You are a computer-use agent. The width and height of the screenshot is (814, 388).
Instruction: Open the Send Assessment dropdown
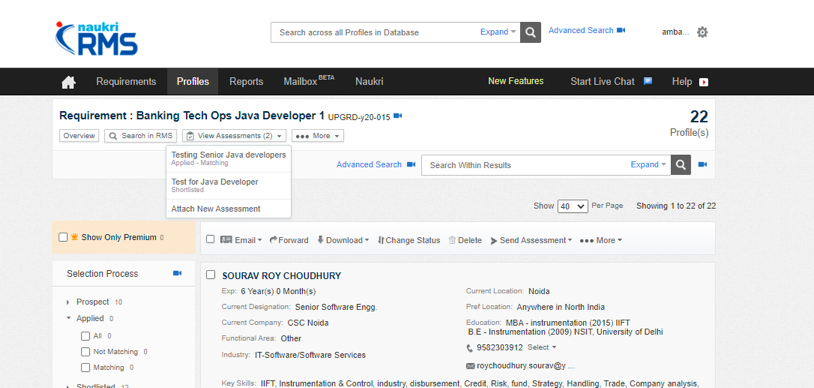[x=531, y=240]
